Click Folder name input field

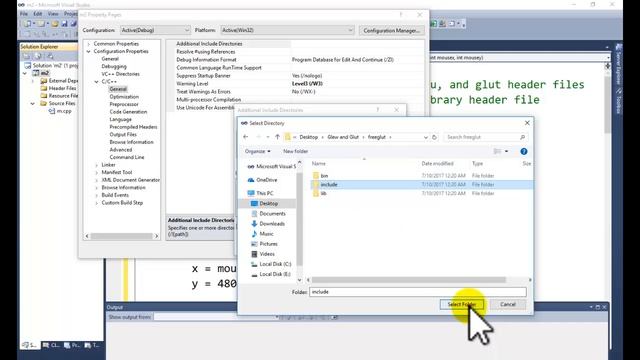click(x=418, y=292)
